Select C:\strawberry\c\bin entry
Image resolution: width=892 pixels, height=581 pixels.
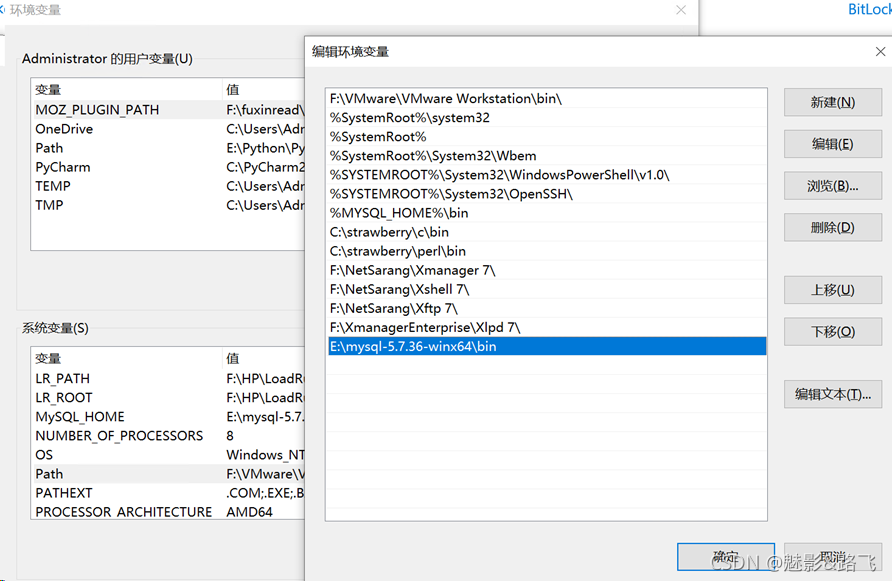tap(547, 232)
